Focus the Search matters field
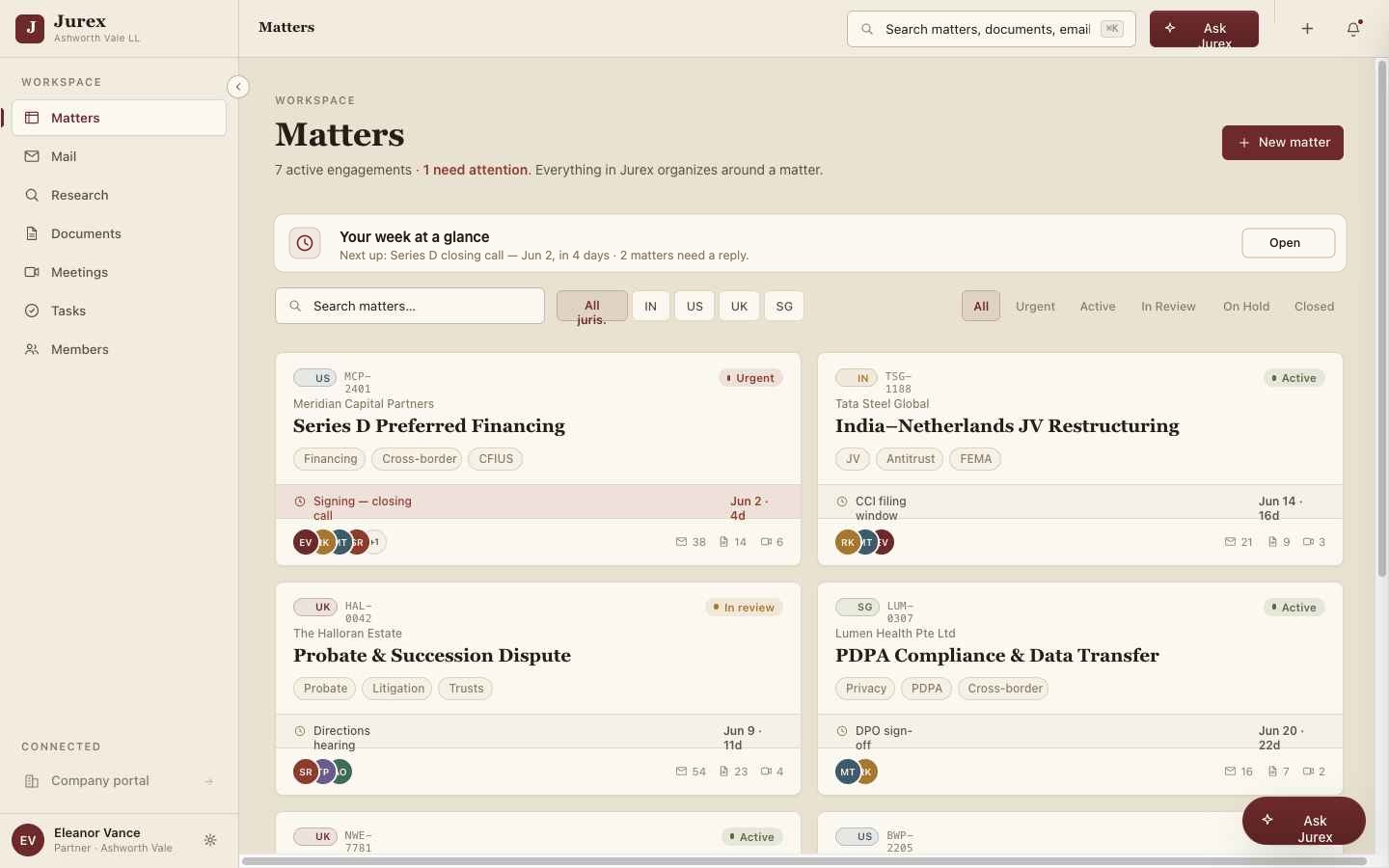This screenshot has width=1389, height=868. coord(410,306)
